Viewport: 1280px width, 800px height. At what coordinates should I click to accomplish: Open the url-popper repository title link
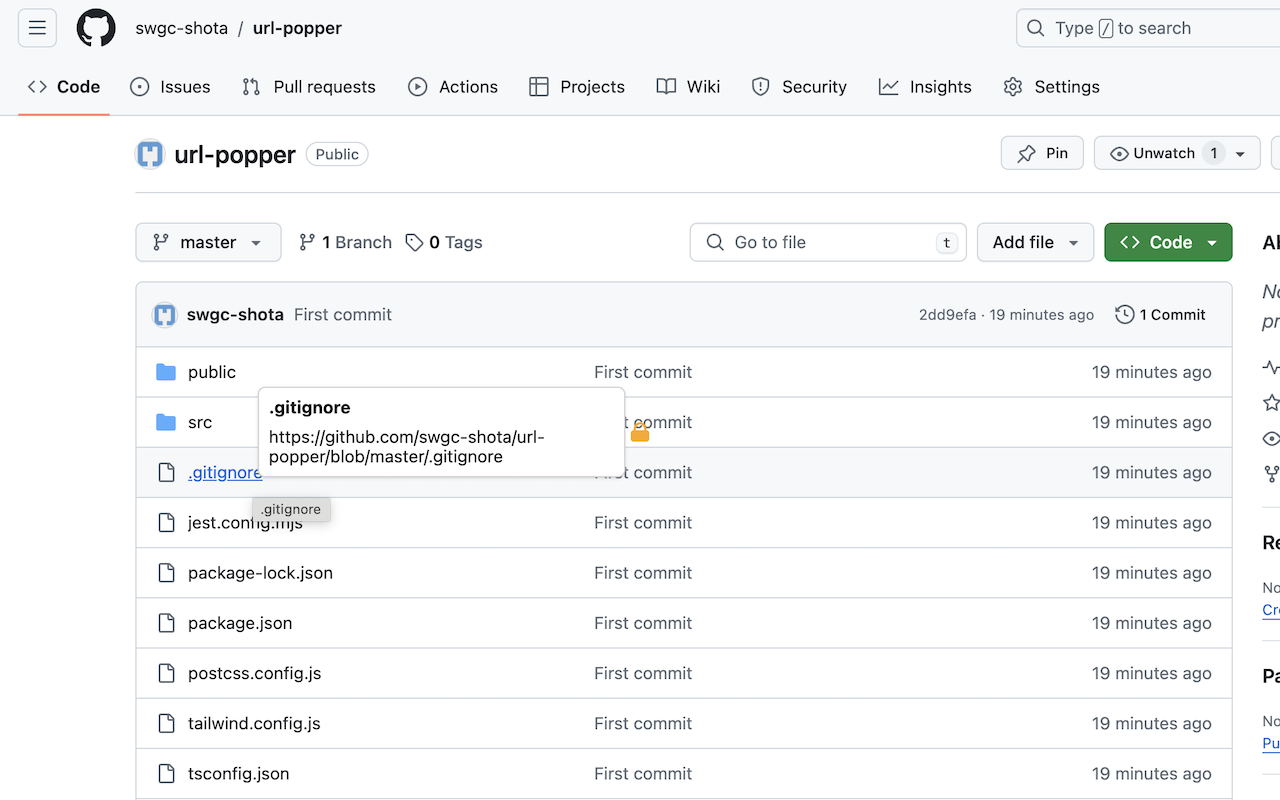click(x=235, y=155)
